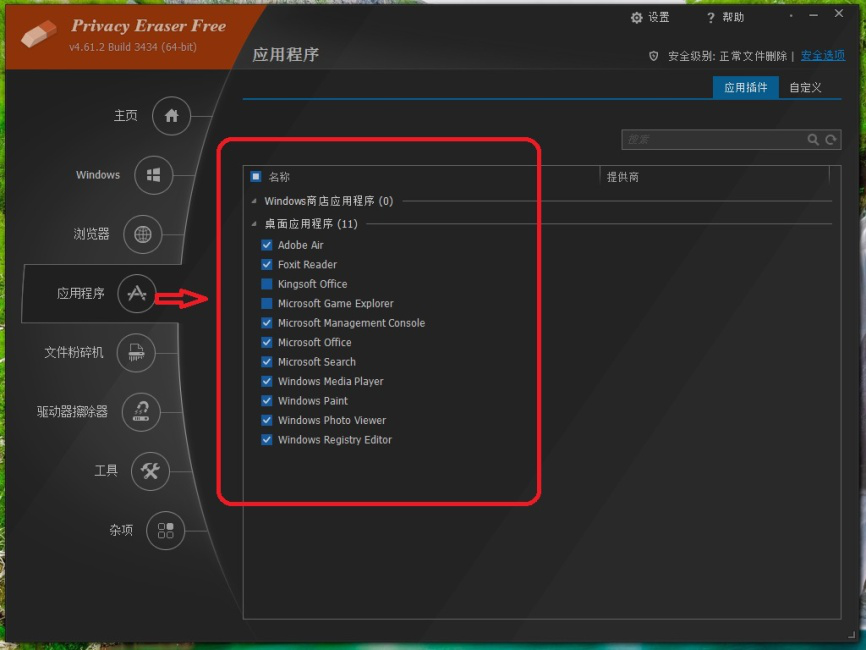866x650 pixels.
Task: Uncheck the Adobe Air checkbox
Action: pos(267,245)
